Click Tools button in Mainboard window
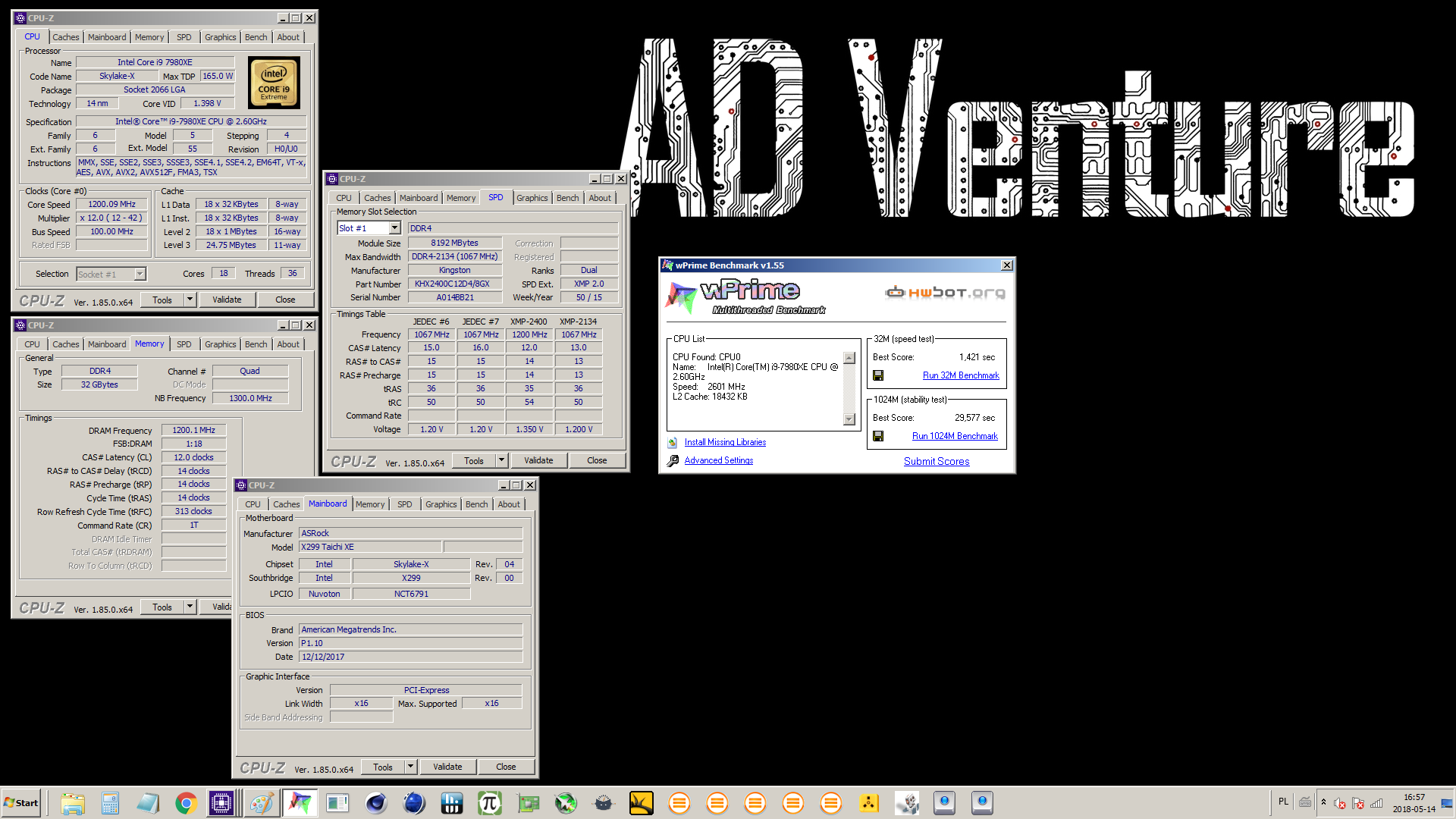 tap(383, 767)
